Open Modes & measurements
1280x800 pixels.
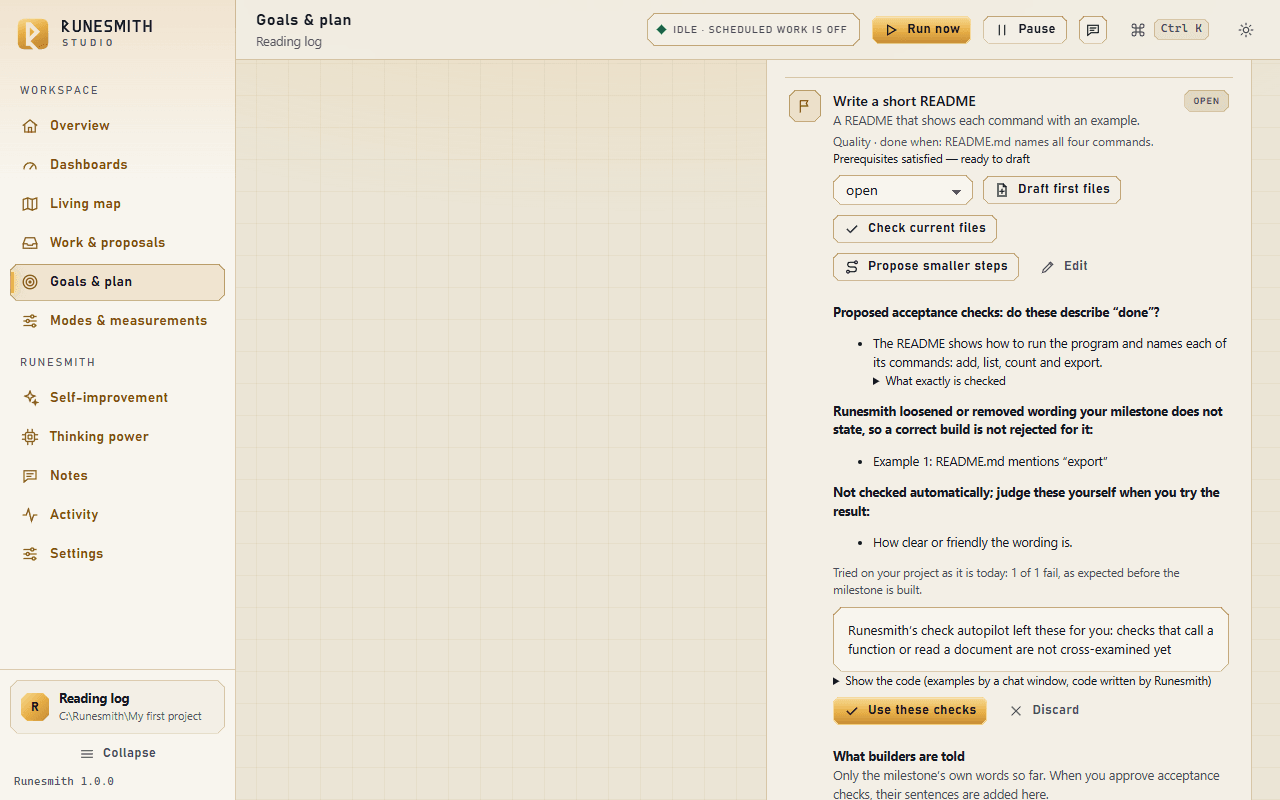(118, 321)
